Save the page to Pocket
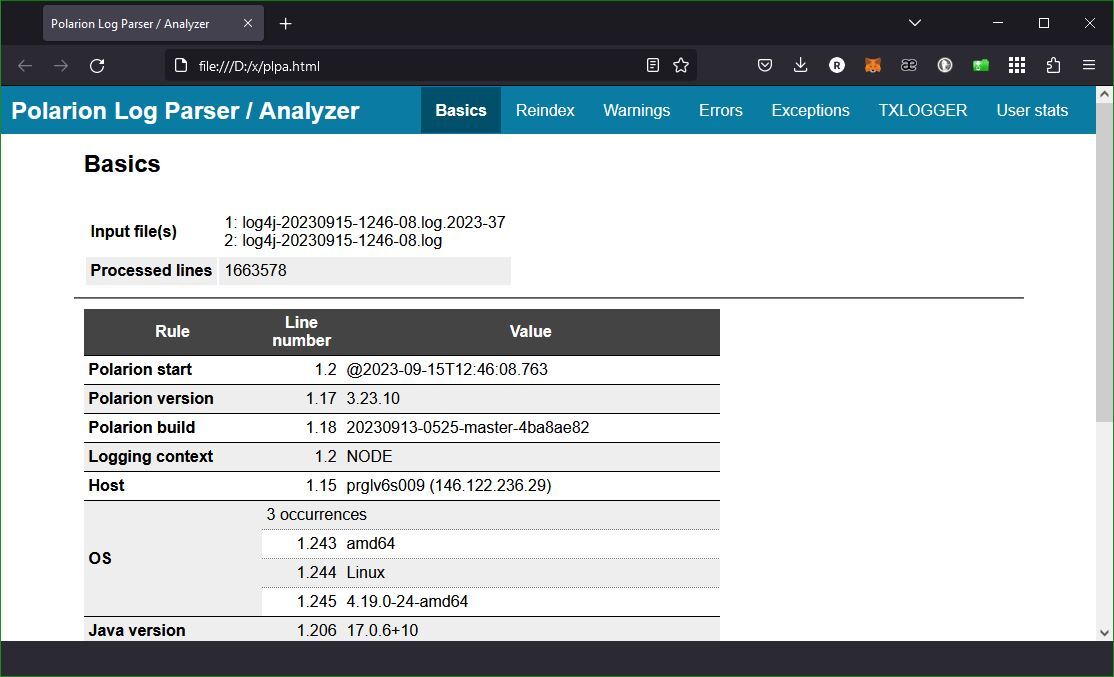 765,65
